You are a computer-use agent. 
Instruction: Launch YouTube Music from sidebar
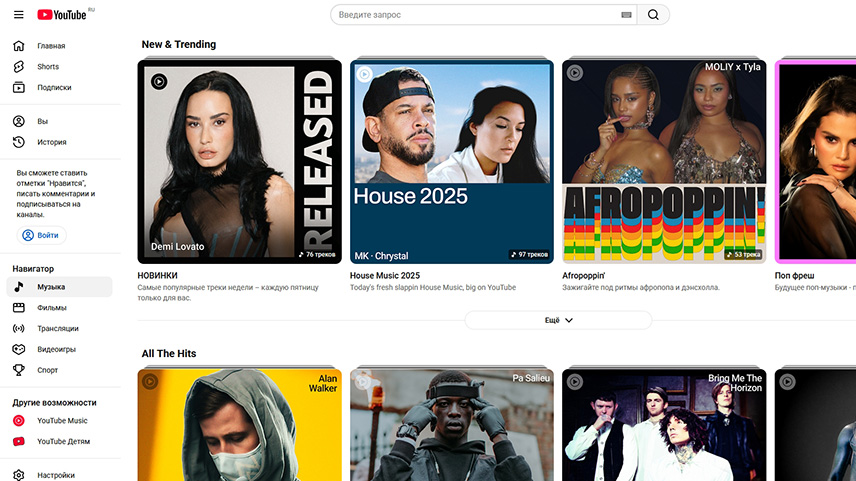pos(62,421)
